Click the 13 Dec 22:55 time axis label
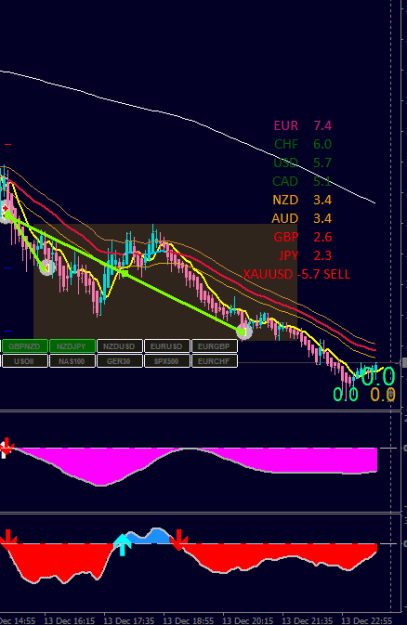407x625 pixels. click(367, 621)
